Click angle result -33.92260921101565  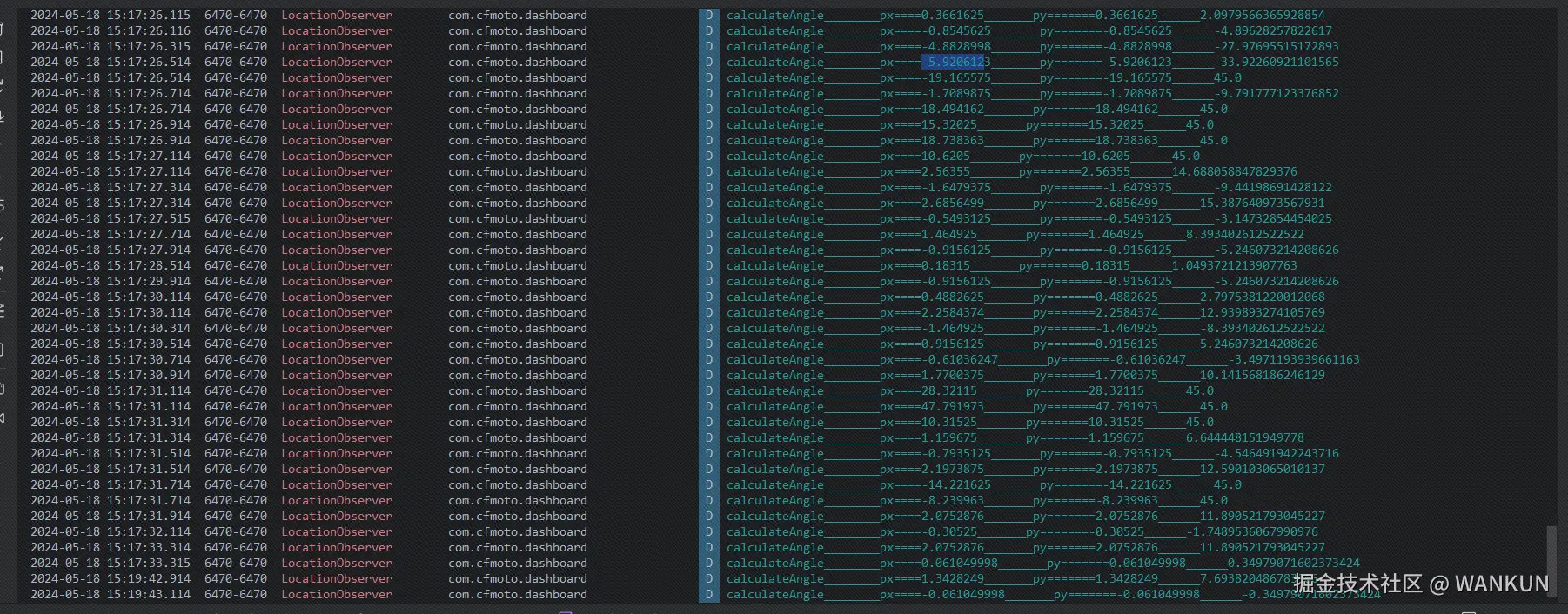pos(1277,62)
